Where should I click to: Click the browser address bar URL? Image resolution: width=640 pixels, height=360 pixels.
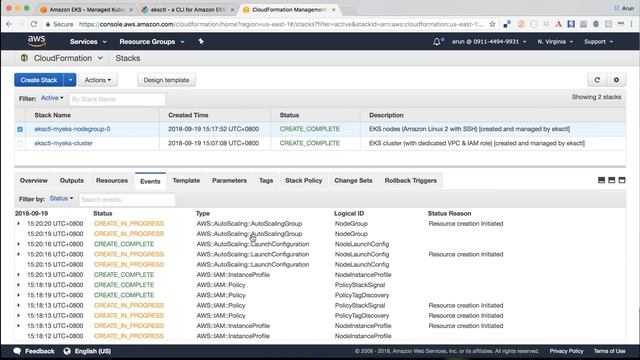click(281, 24)
